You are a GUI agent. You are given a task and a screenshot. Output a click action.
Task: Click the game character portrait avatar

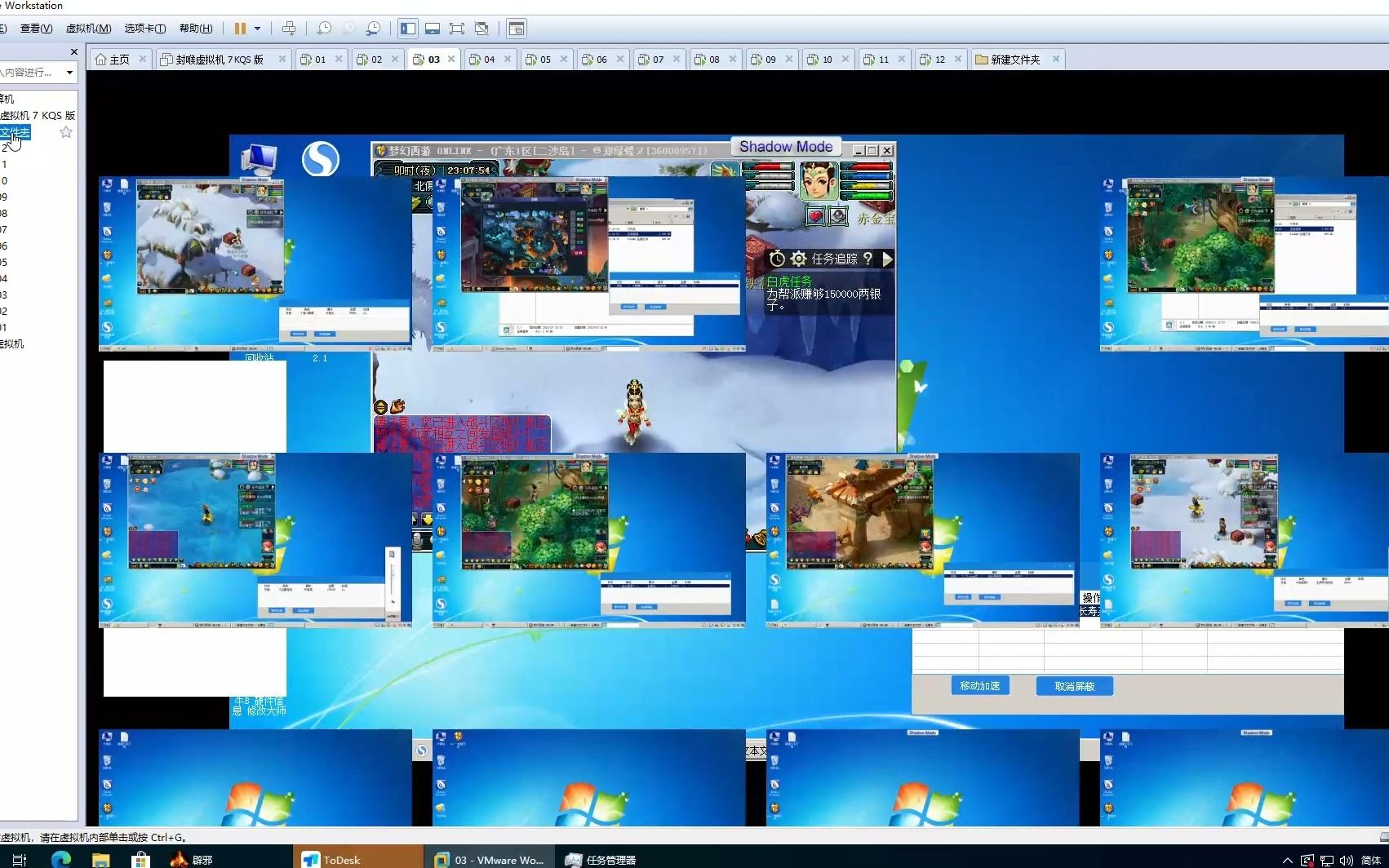(819, 181)
